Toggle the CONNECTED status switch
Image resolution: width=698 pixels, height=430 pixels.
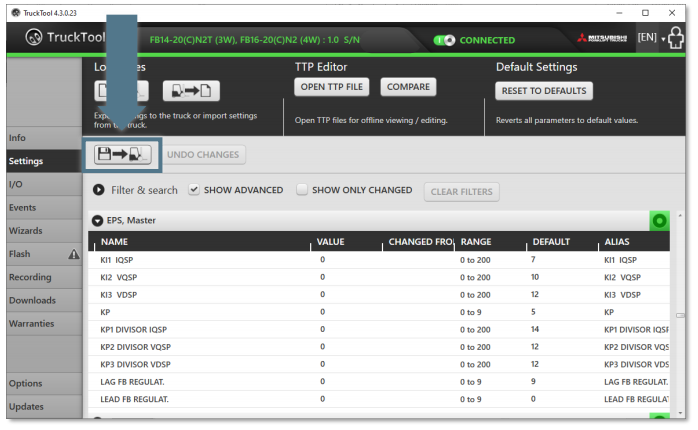[444, 41]
